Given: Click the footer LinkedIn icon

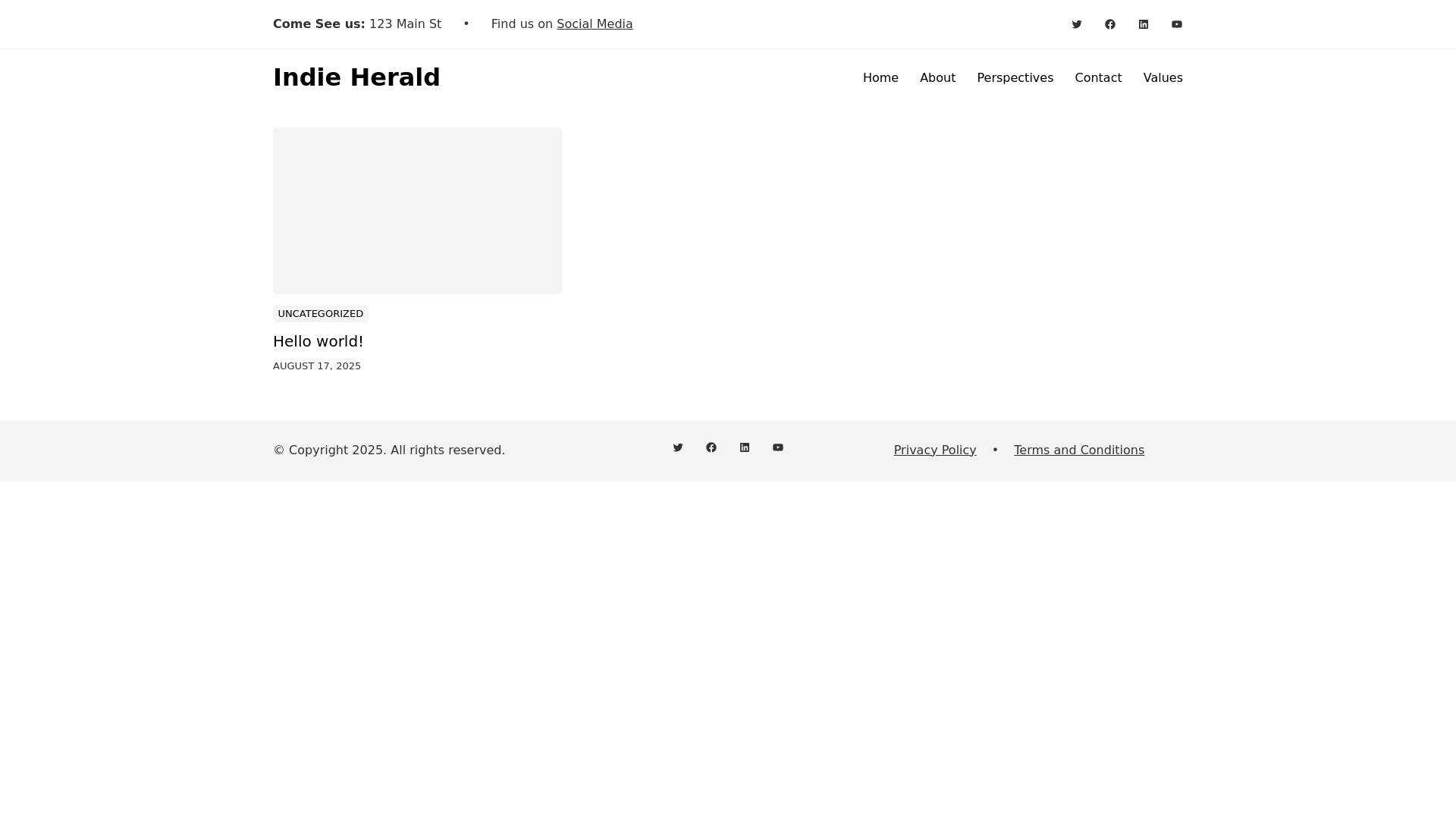Looking at the screenshot, I should coord(745,447).
